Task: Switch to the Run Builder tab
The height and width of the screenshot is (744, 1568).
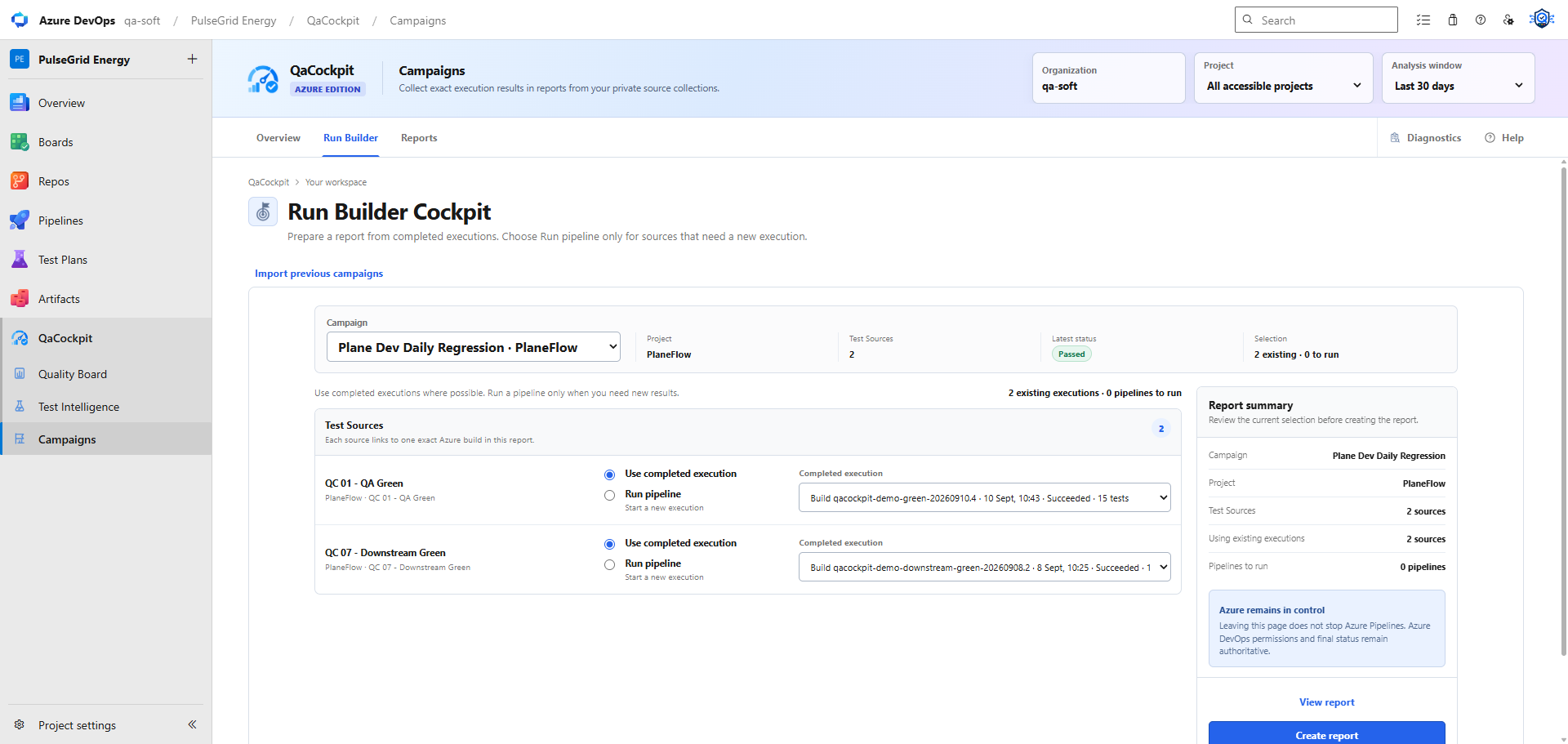Action: click(x=350, y=138)
